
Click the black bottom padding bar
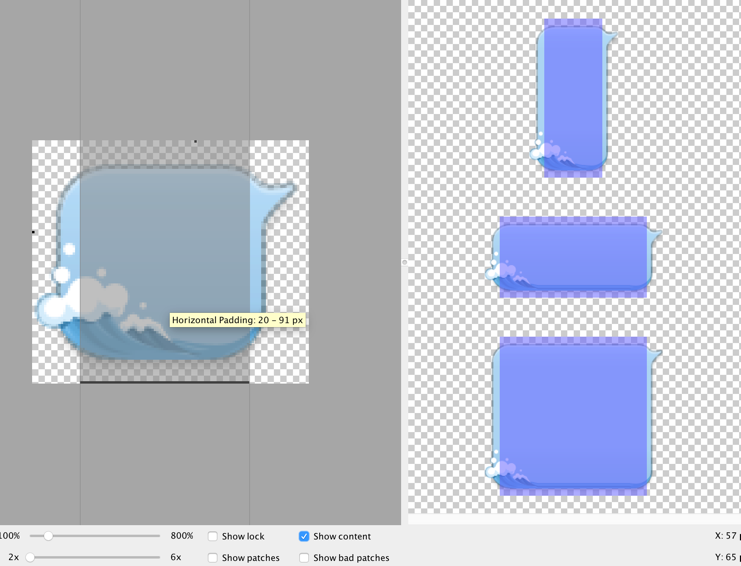point(164,381)
